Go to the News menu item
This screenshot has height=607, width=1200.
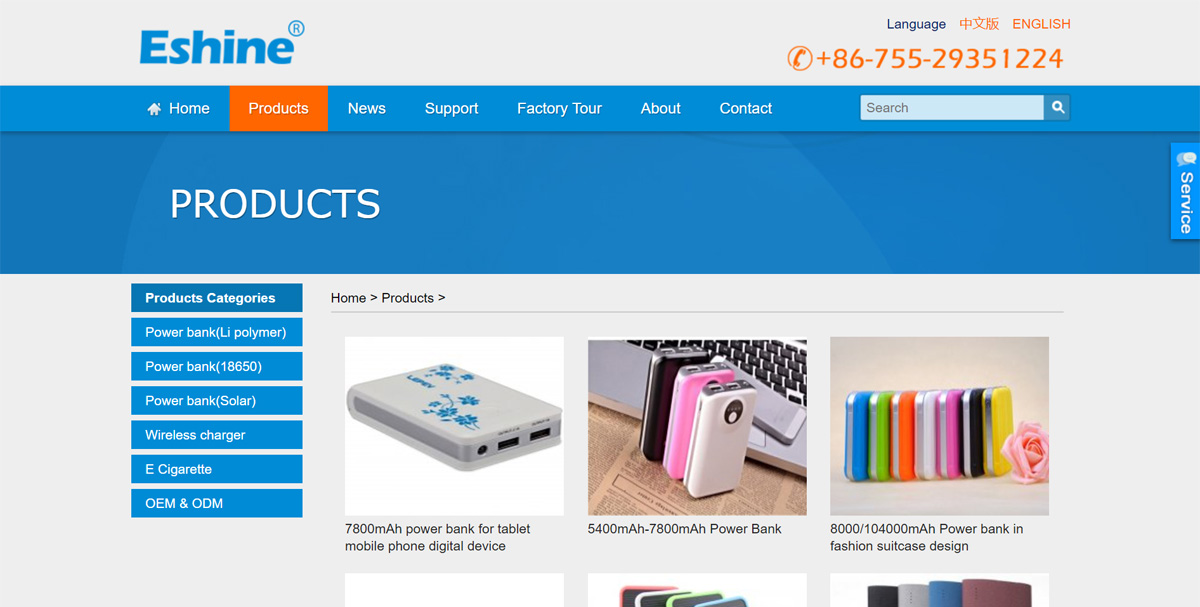pyautogui.click(x=366, y=108)
